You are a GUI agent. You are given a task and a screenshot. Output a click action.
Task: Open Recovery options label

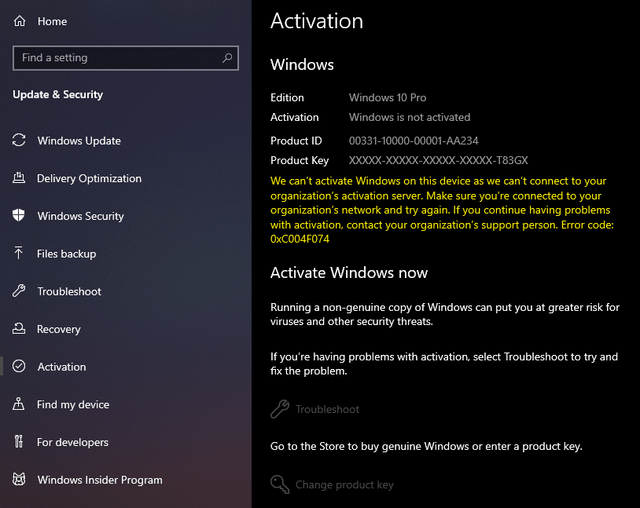59,329
